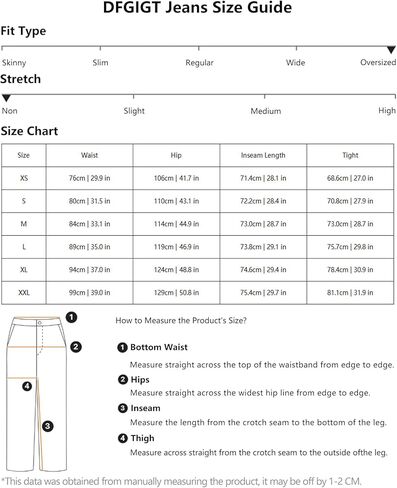Click the bullet 3 icon before Inseam
The image size is (397, 488).
pyautogui.click(x=123, y=408)
